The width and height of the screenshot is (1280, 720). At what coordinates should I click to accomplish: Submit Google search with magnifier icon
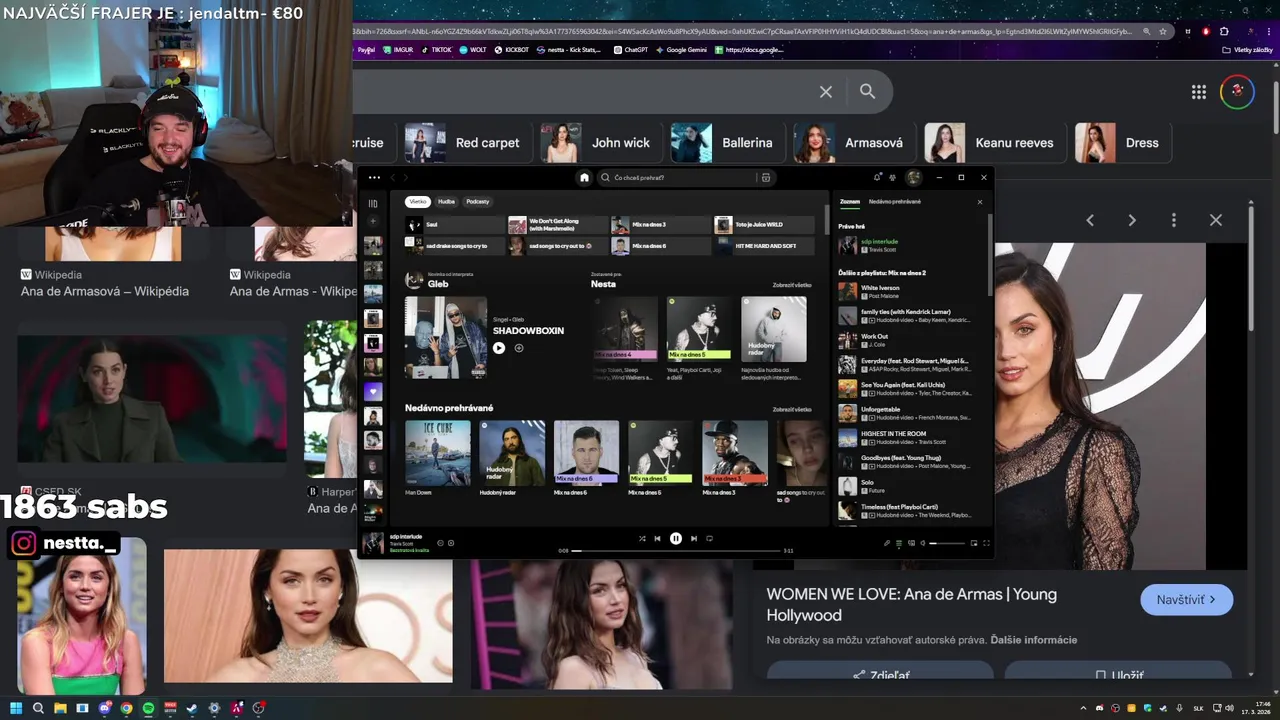click(x=868, y=92)
